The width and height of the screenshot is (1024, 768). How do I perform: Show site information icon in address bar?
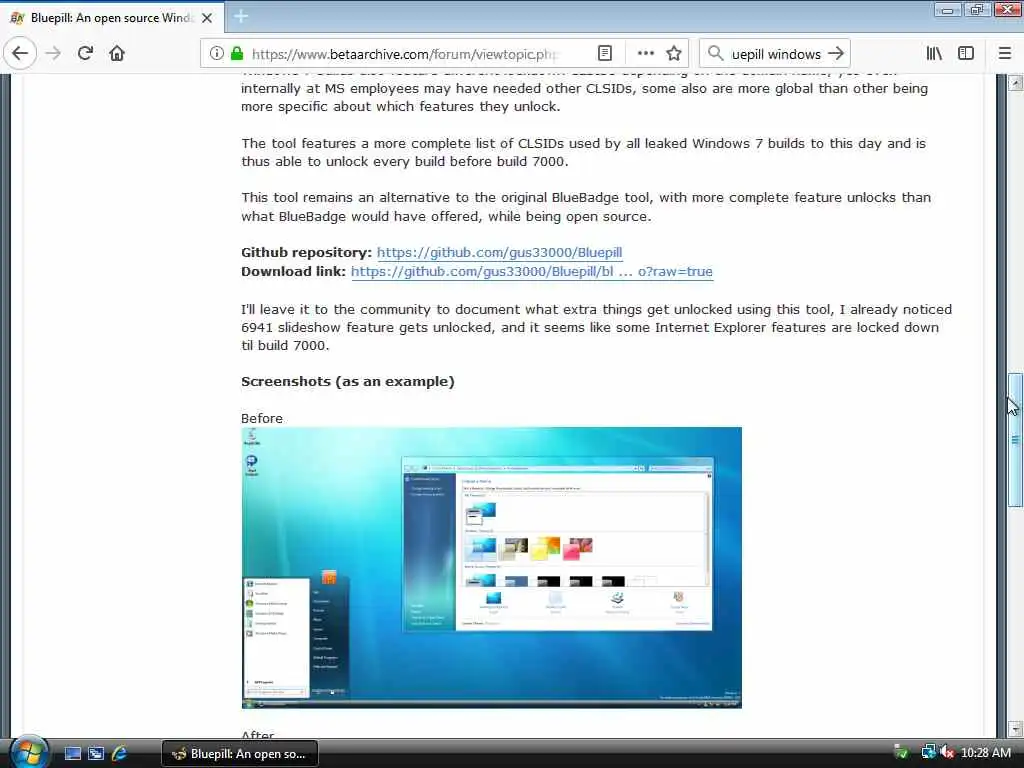click(217, 54)
